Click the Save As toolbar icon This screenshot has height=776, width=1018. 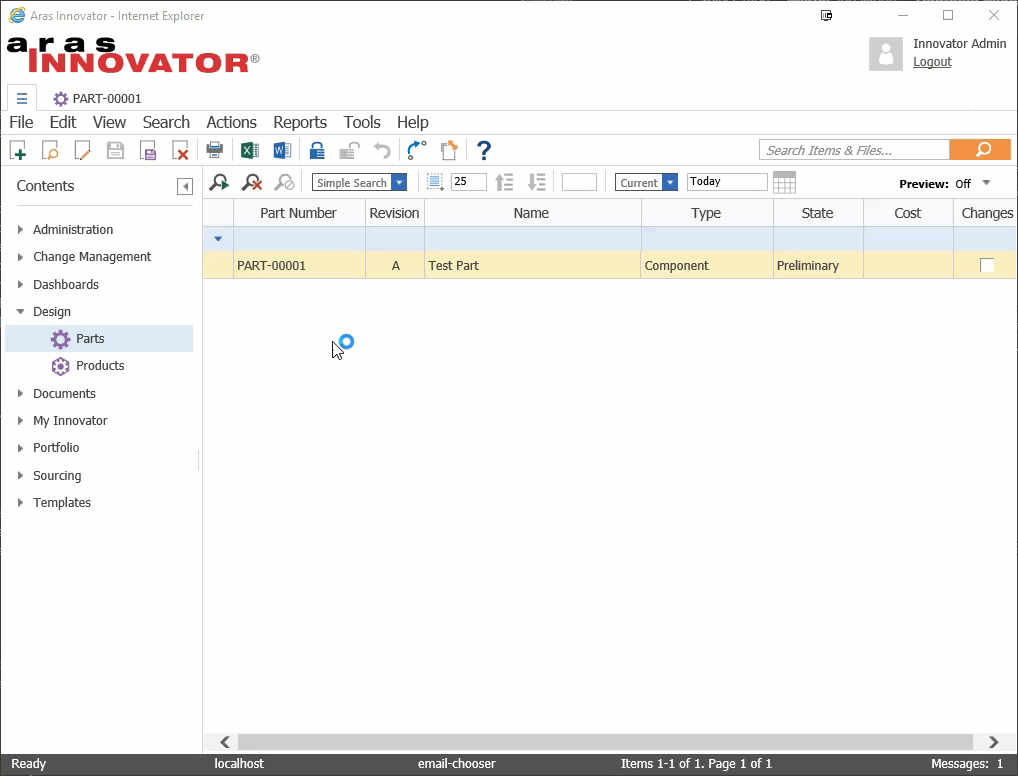[x=148, y=151]
